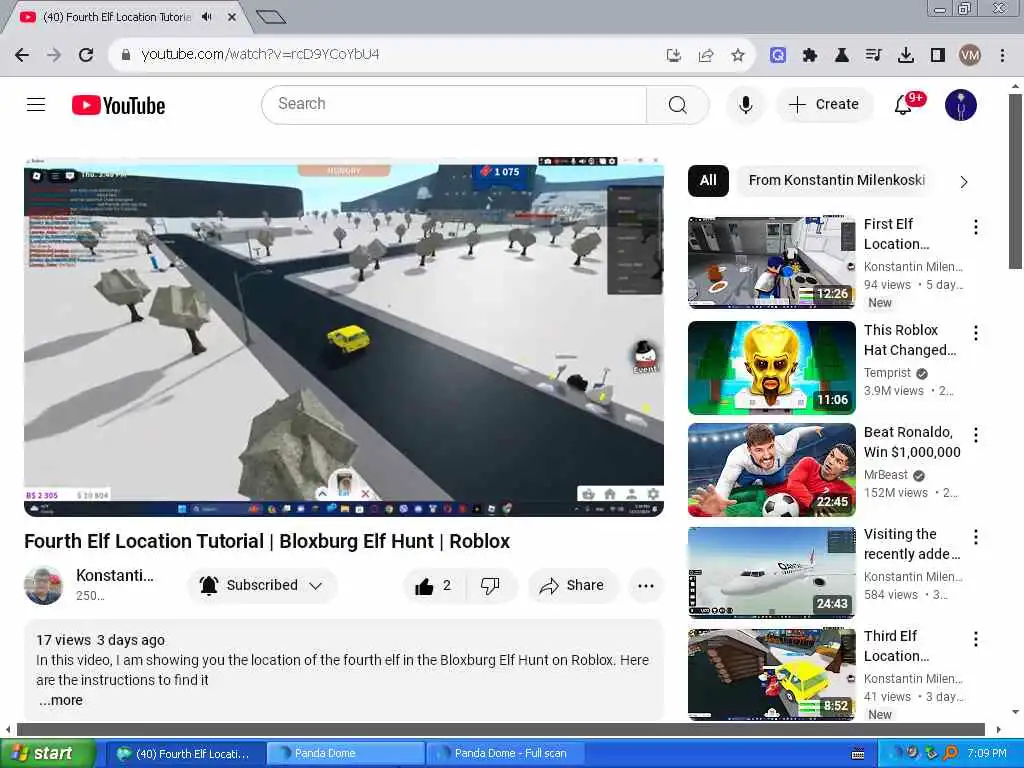Open Visiting the recently added airplane thumbnail

[771, 572]
